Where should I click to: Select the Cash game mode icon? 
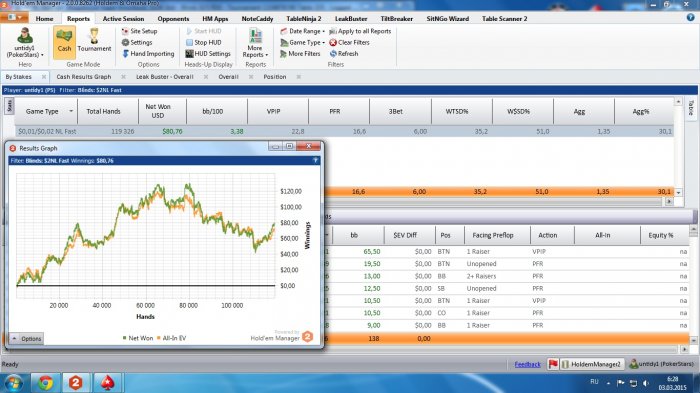64,42
